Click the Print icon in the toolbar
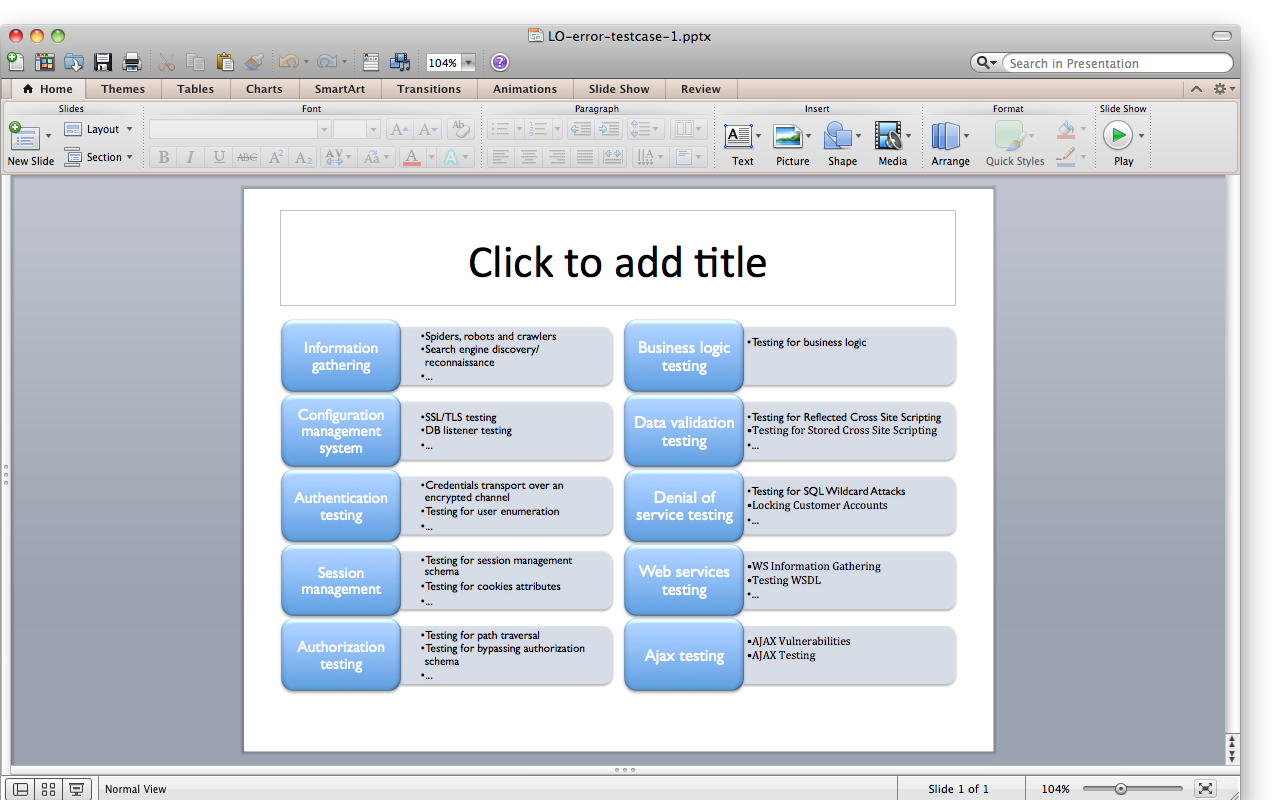Screen dimensions: 1280x800 (131, 61)
